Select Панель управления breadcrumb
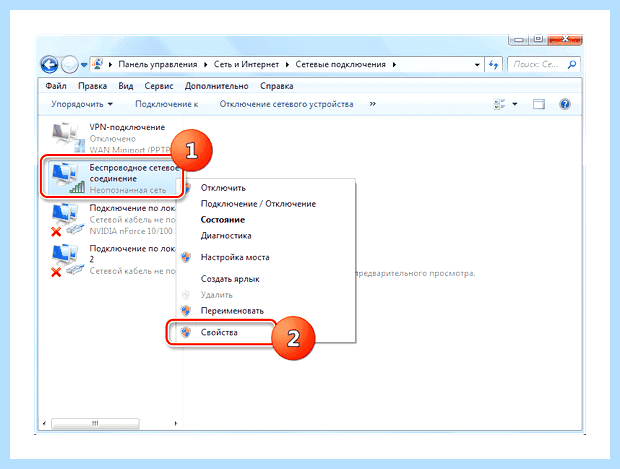 pyautogui.click(x=158, y=64)
